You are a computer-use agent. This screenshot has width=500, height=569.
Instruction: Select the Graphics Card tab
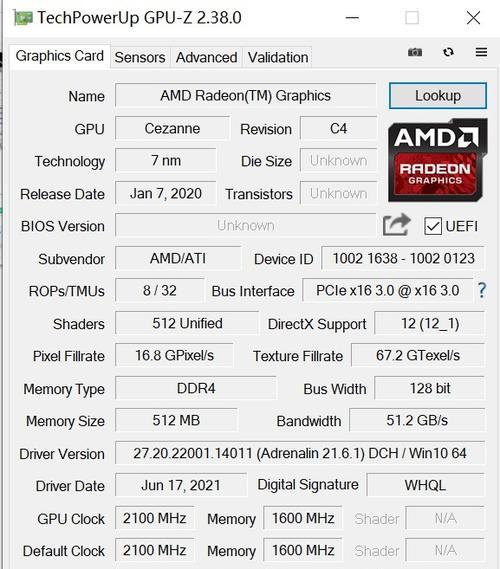[x=60, y=56]
